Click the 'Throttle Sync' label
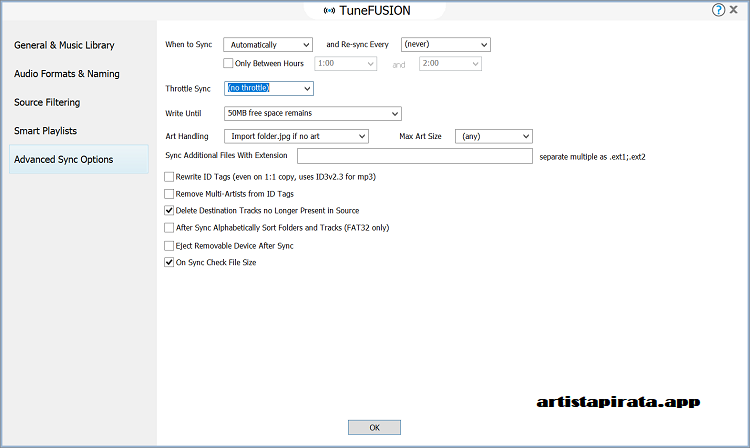The height and width of the screenshot is (448, 750). [188, 88]
